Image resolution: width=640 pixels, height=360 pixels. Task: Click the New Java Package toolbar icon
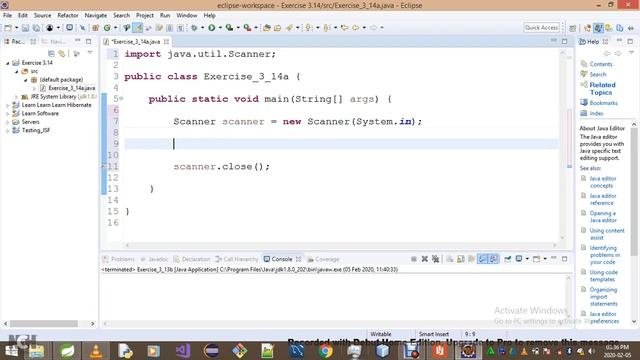pos(95,28)
